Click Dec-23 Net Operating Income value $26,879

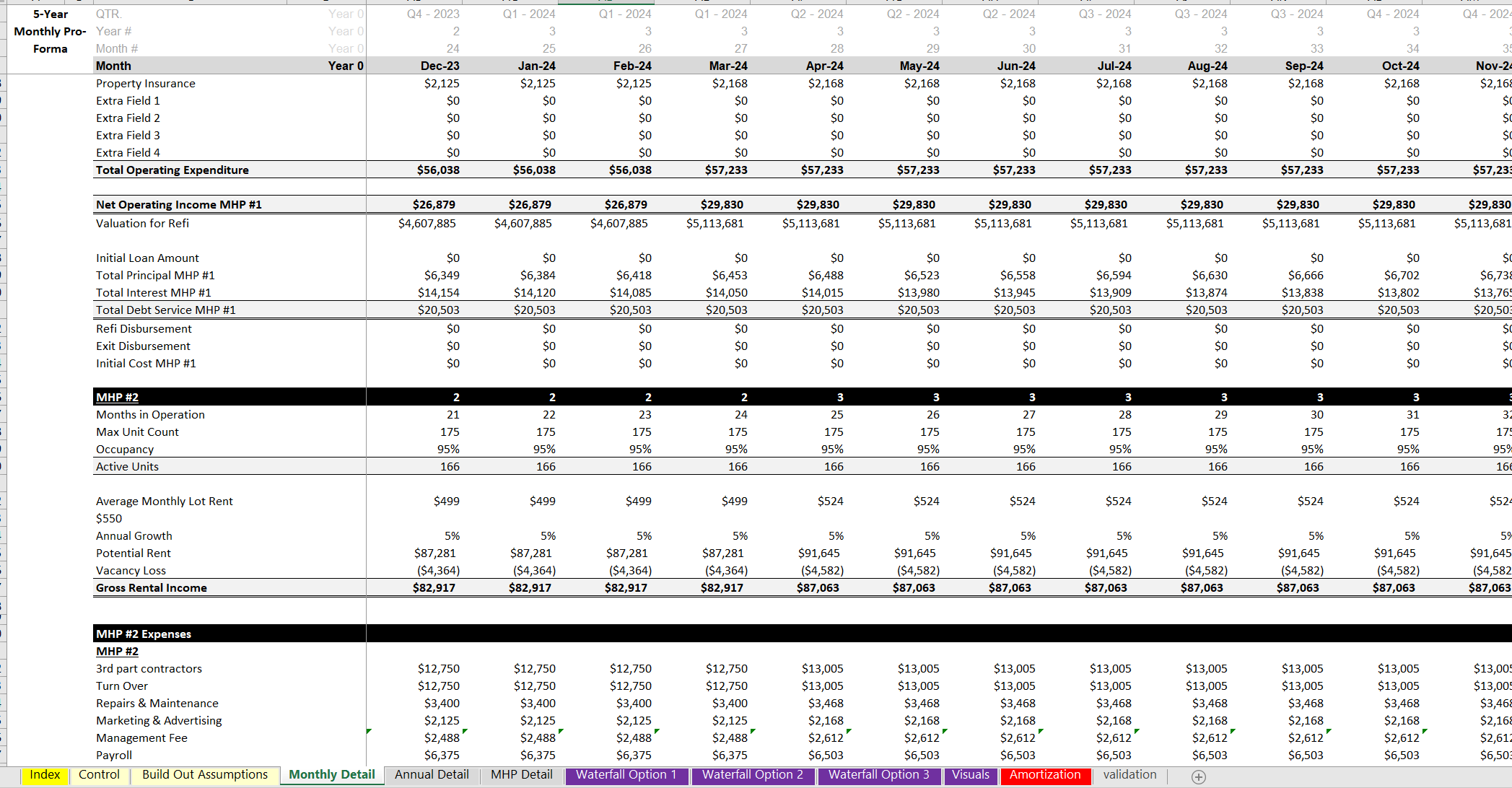click(x=434, y=205)
